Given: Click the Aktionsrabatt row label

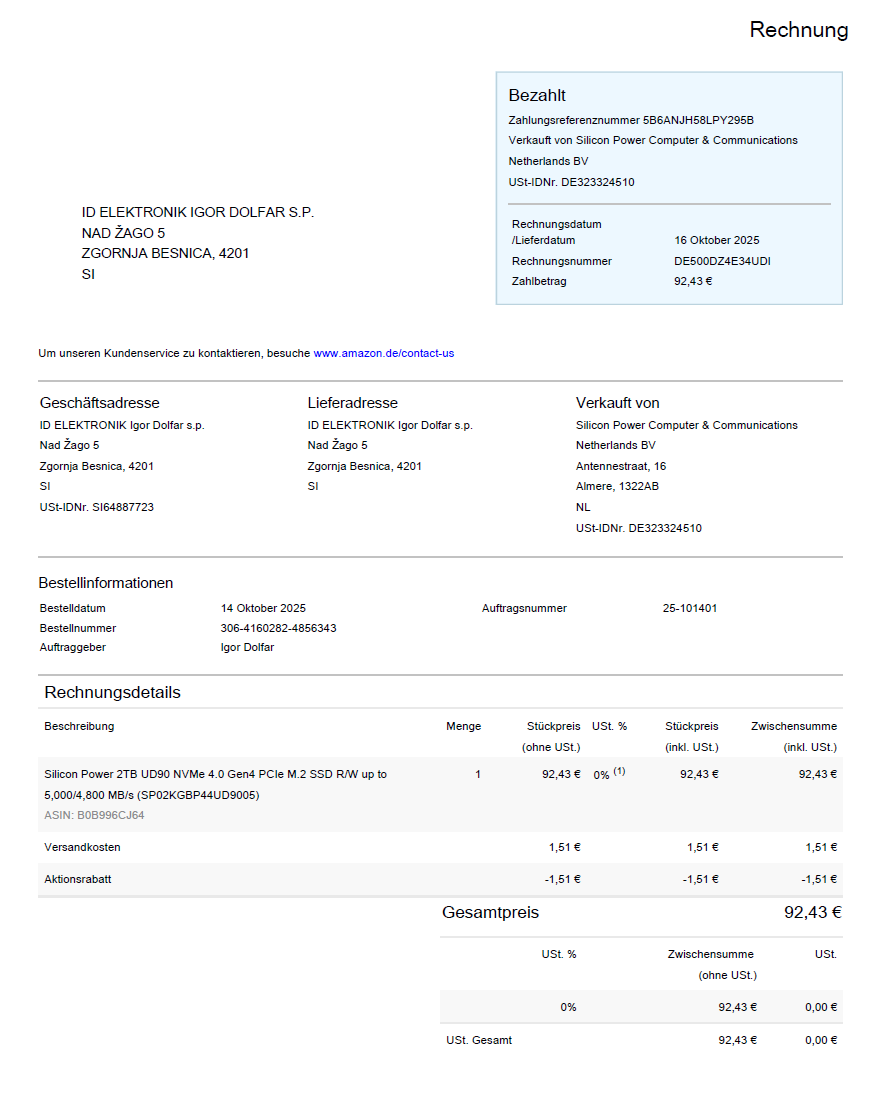Looking at the screenshot, I should coord(80,879).
